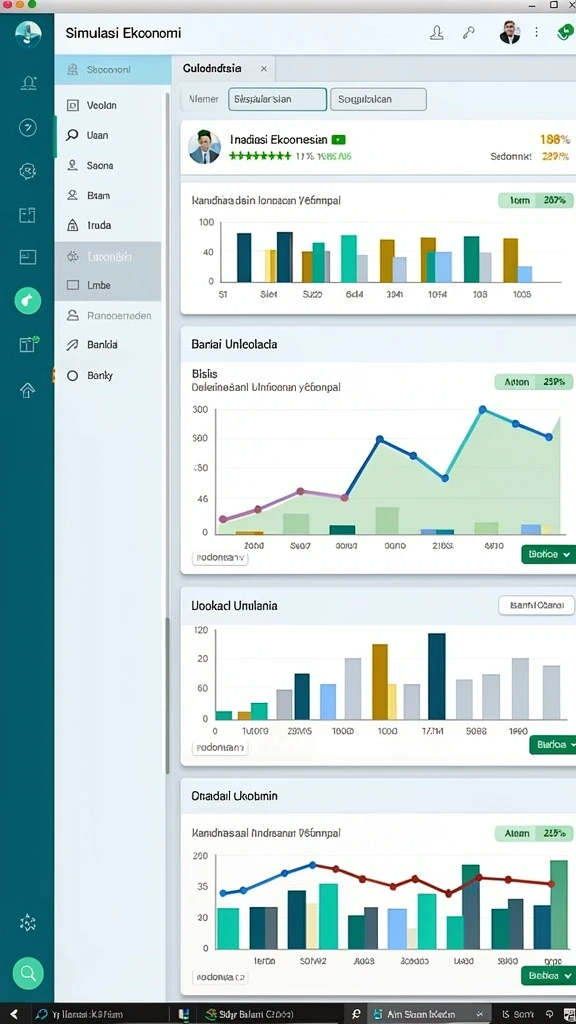
Task: Click the bell notification icon in sidebar
Action: [28, 82]
